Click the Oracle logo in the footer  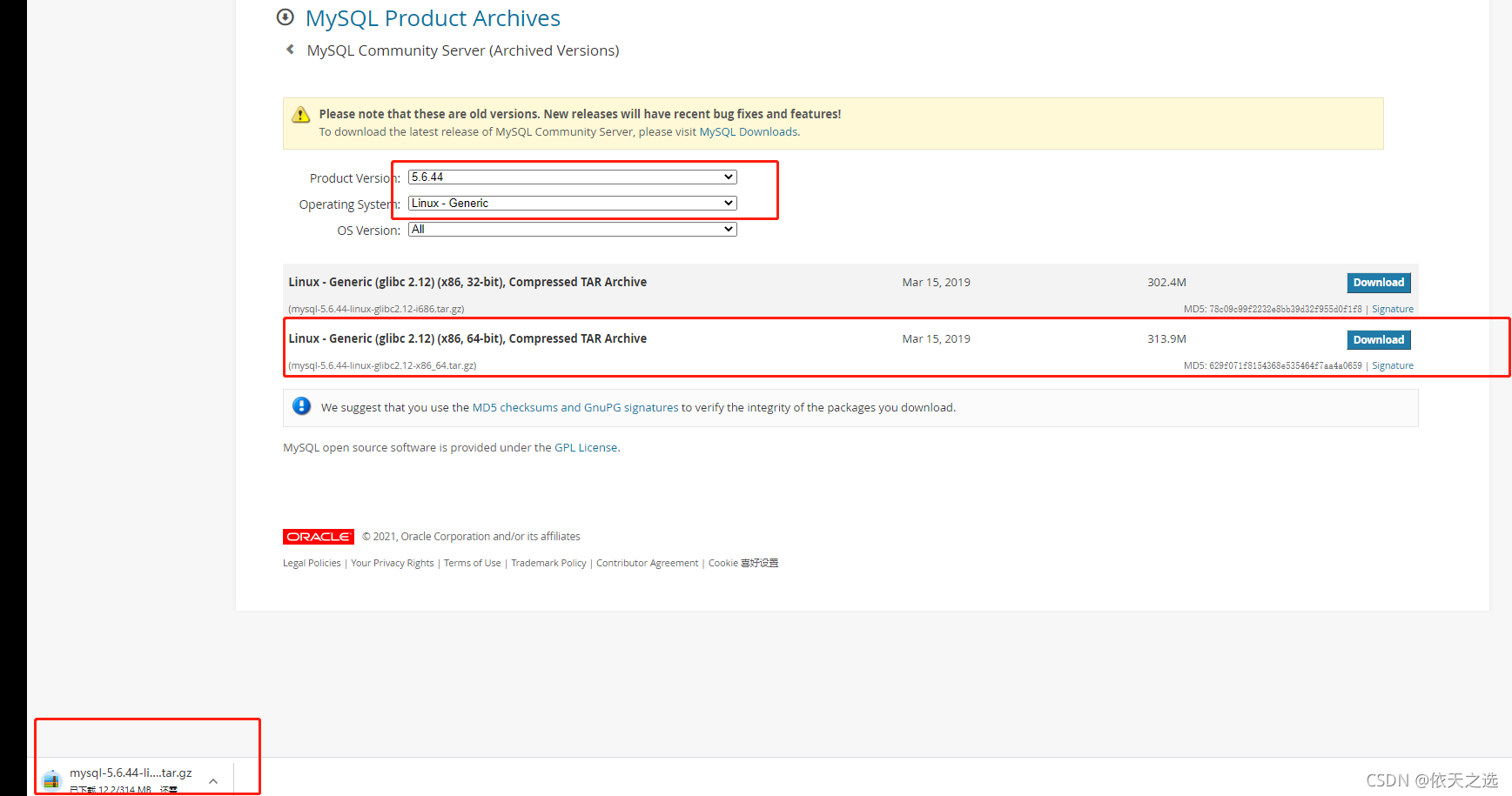(x=319, y=537)
